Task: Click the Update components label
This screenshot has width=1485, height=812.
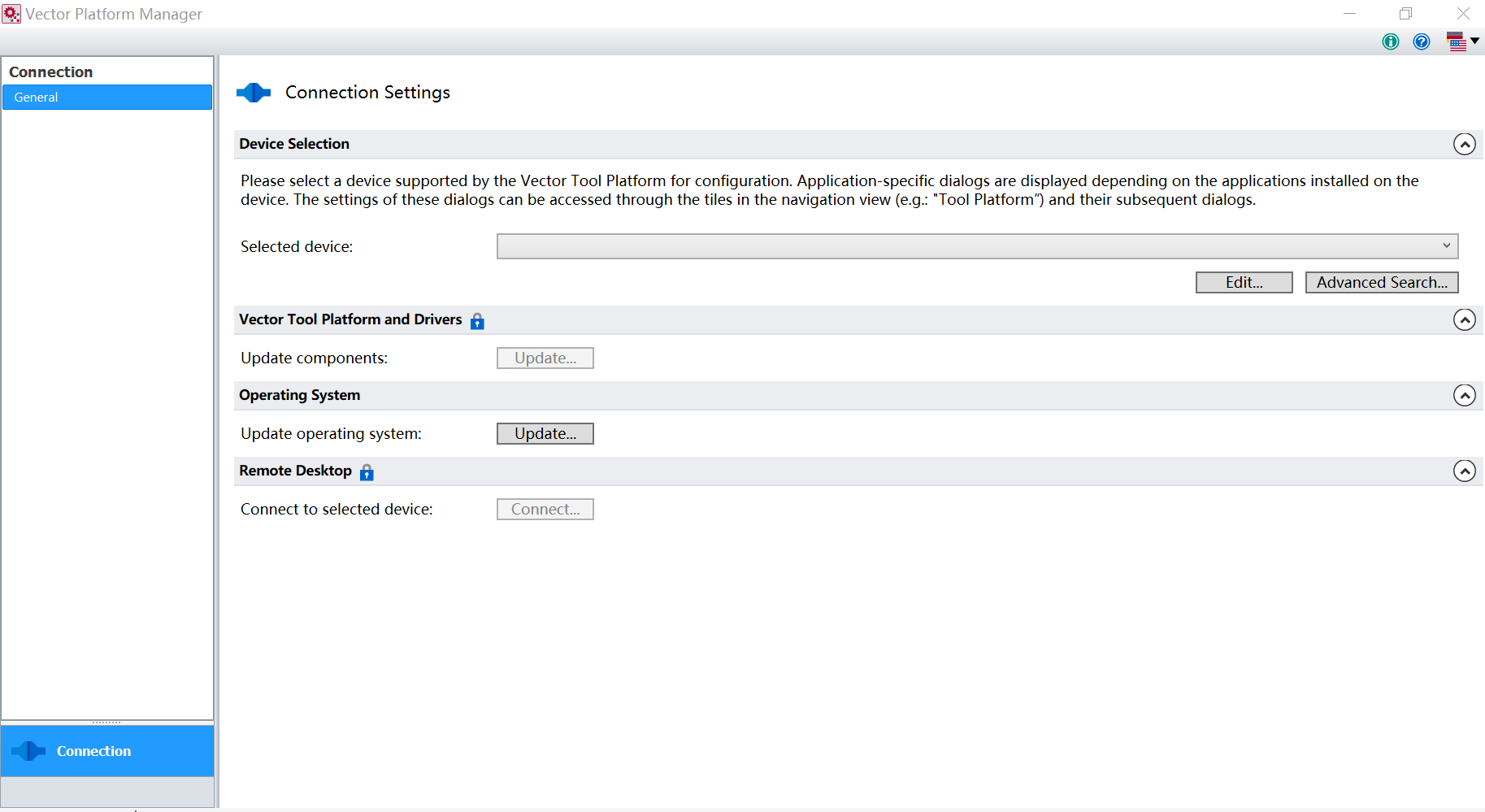Action: (x=315, y=358)
